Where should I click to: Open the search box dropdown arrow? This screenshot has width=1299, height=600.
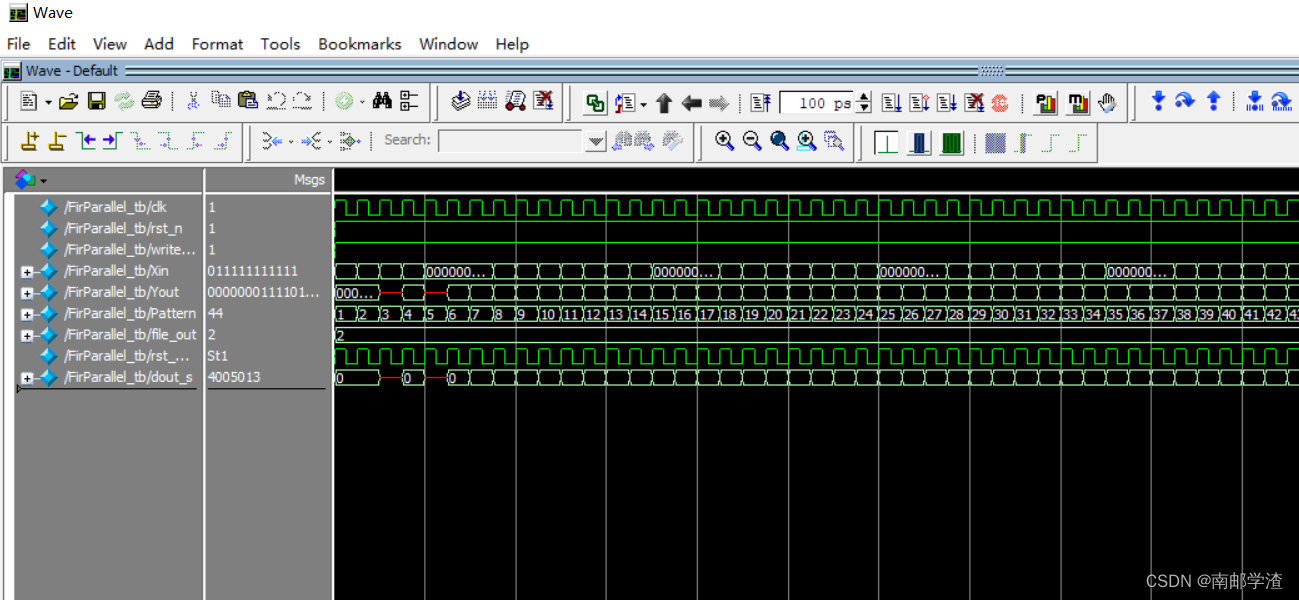pyautogui.click(x=596, y=142)
